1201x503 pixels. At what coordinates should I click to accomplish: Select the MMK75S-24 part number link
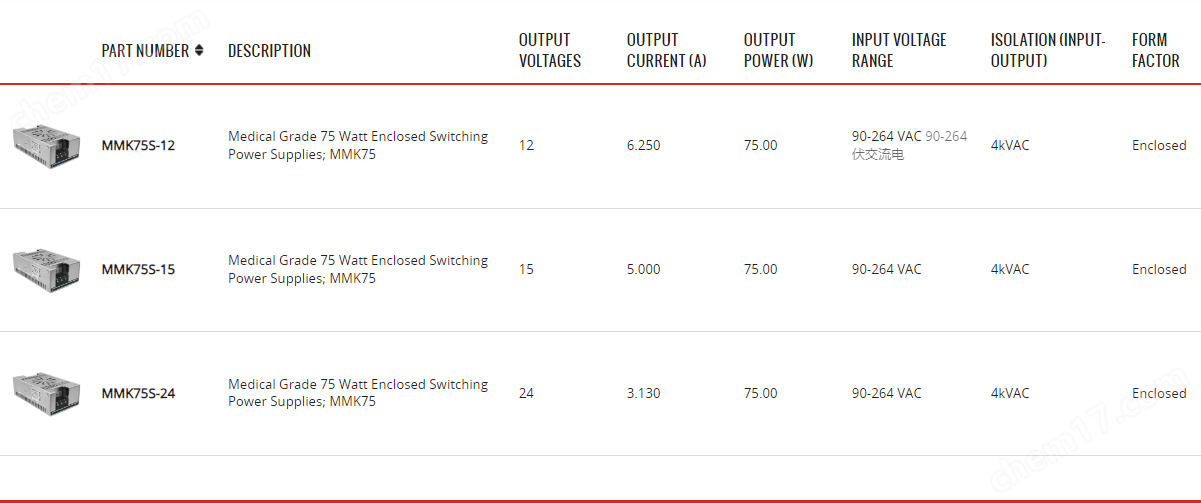[x=138, y=393]
